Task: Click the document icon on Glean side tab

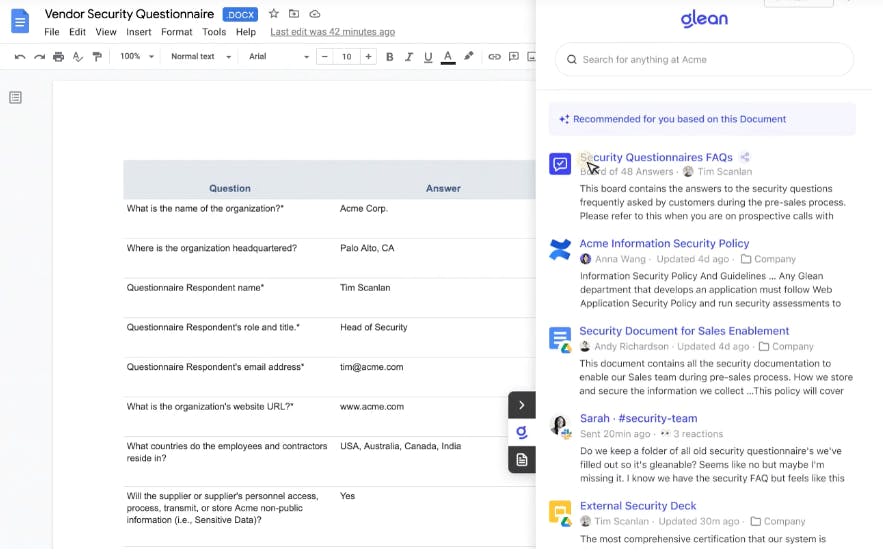Action: pyautogui.click(x=522, y=460)
